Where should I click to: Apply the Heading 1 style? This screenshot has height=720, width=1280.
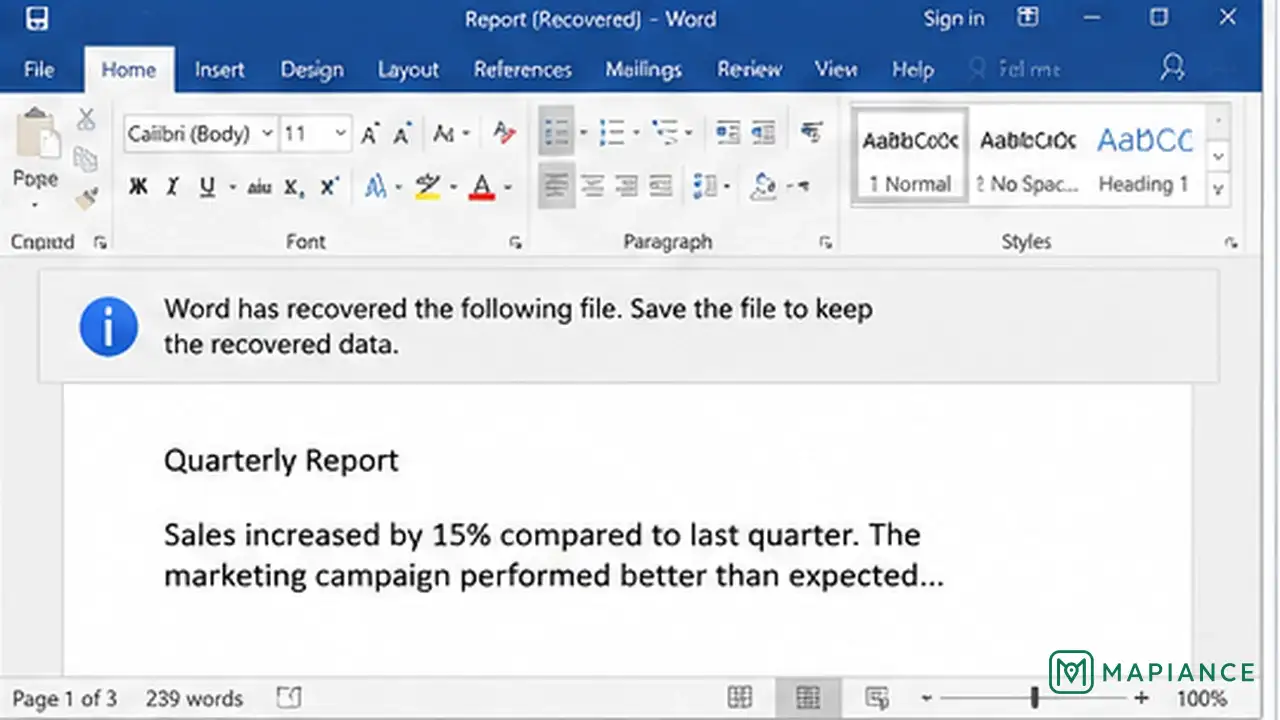tap(1144, 158)
